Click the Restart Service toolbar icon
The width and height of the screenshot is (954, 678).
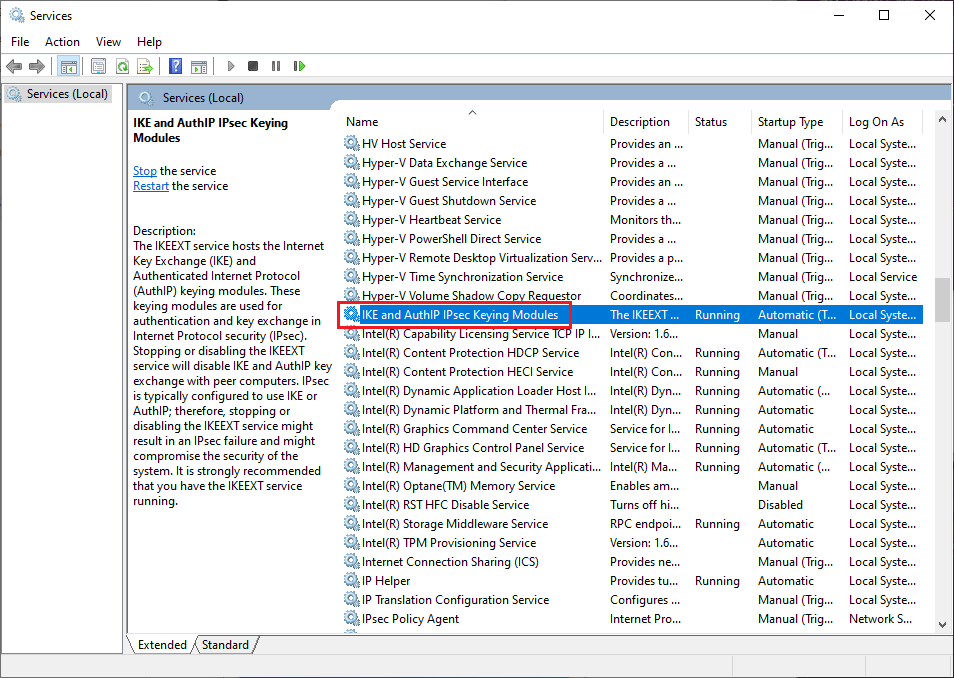(x=299, y=66)
